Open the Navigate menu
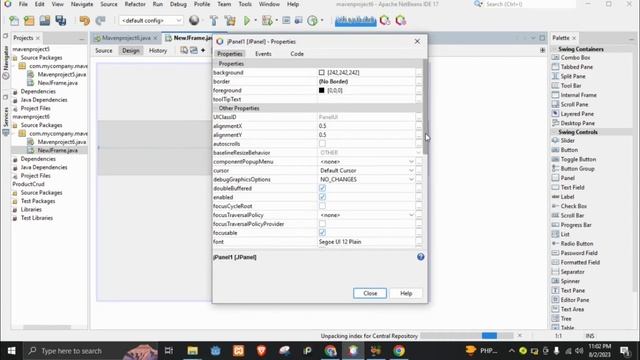640x360 pixels. click(82, 4)
